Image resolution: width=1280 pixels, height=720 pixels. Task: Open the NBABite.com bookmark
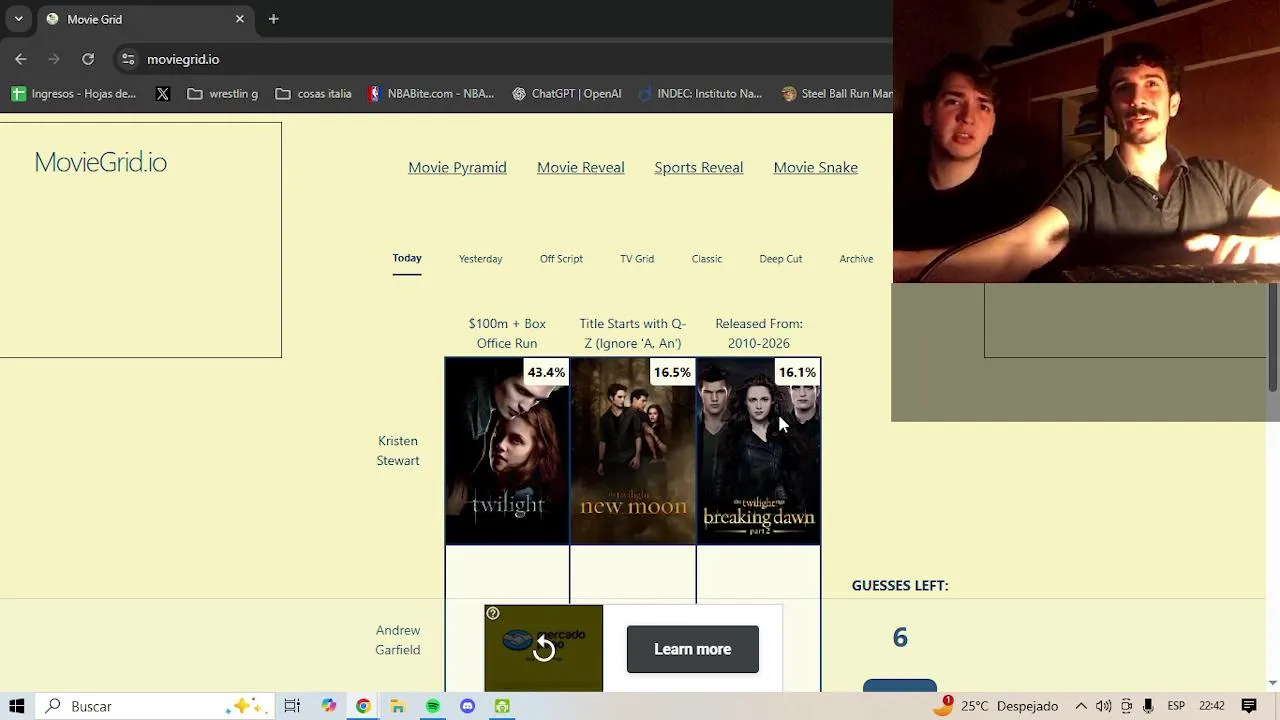[431, 94]
